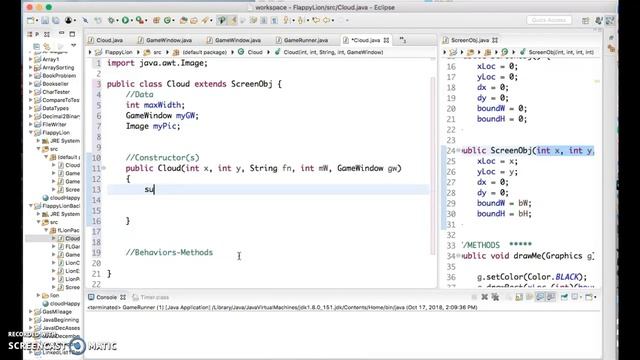Go to Previous Annotation icon
640x360 pixels.
[301, 20]
